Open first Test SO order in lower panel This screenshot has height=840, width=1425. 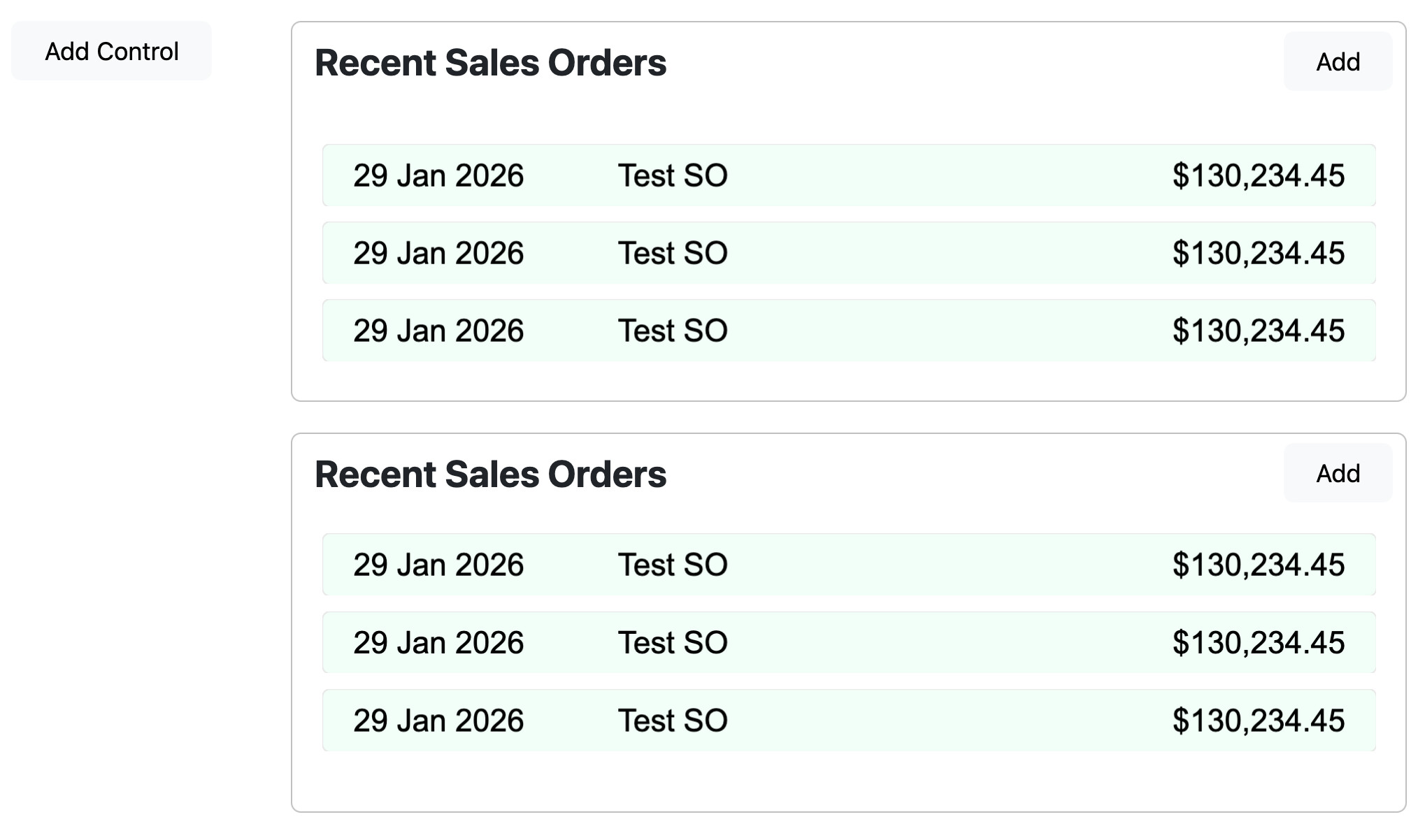click(x=673, y=565)
